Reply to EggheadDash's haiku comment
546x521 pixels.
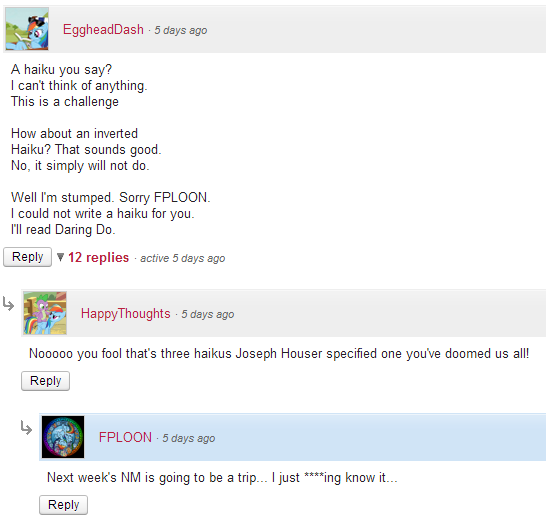click(28, 257)
